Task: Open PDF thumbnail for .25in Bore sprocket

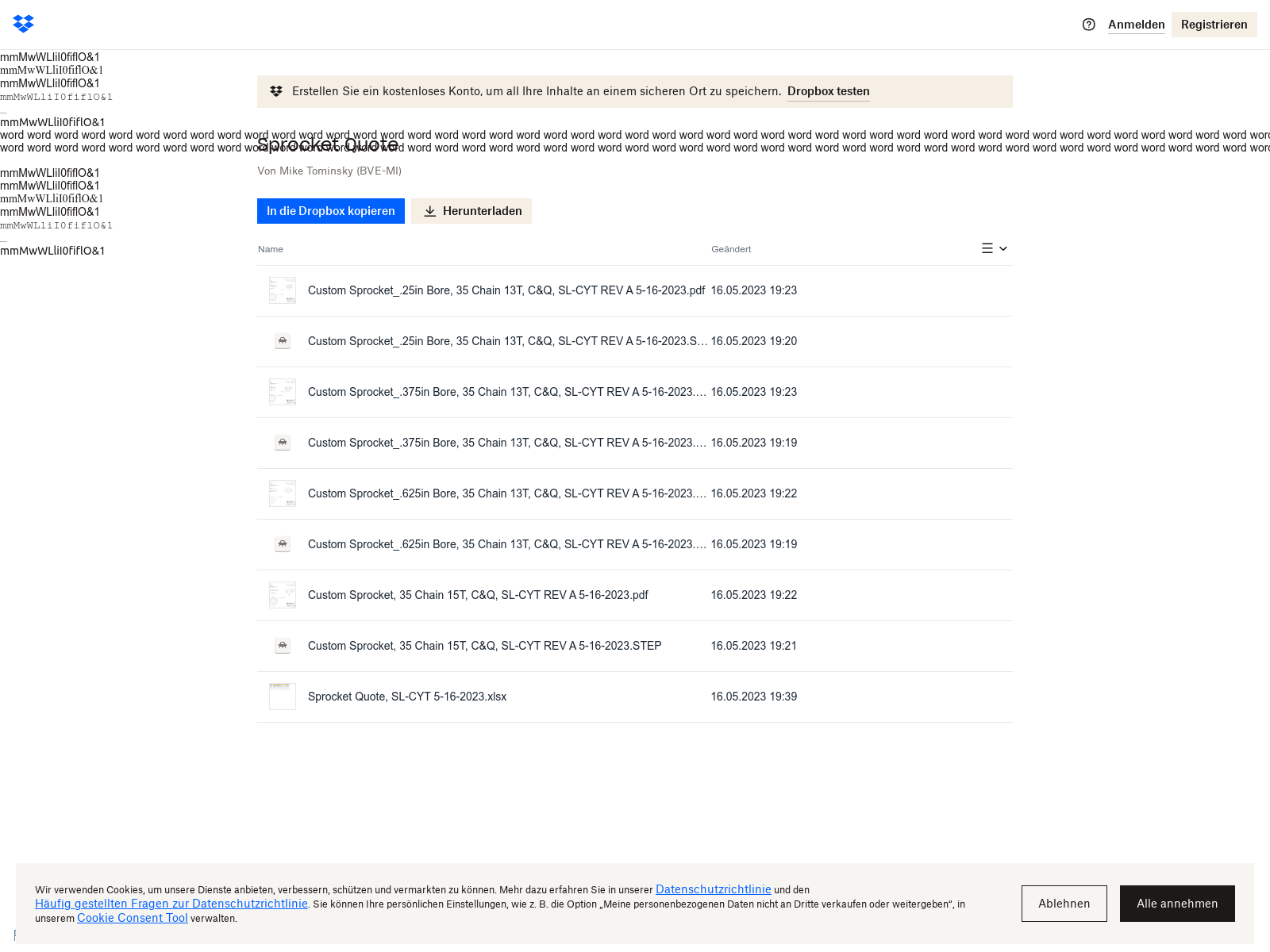Action: click(x=283, y=290)
